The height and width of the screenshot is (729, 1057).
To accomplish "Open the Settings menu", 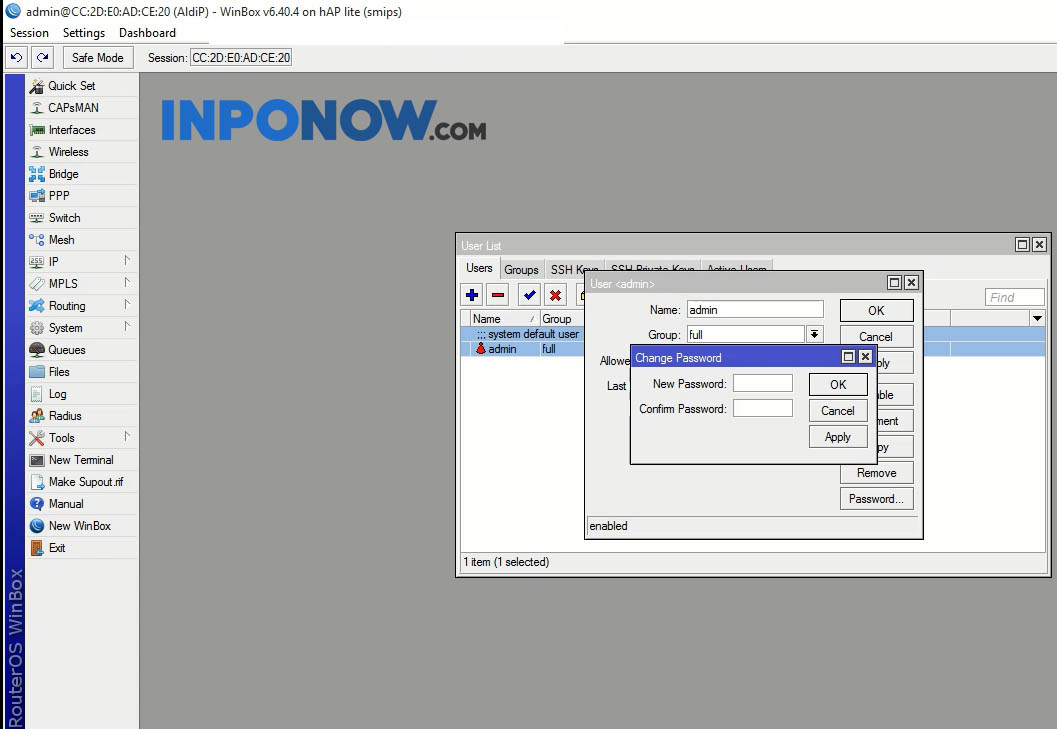I will [84, 33].
